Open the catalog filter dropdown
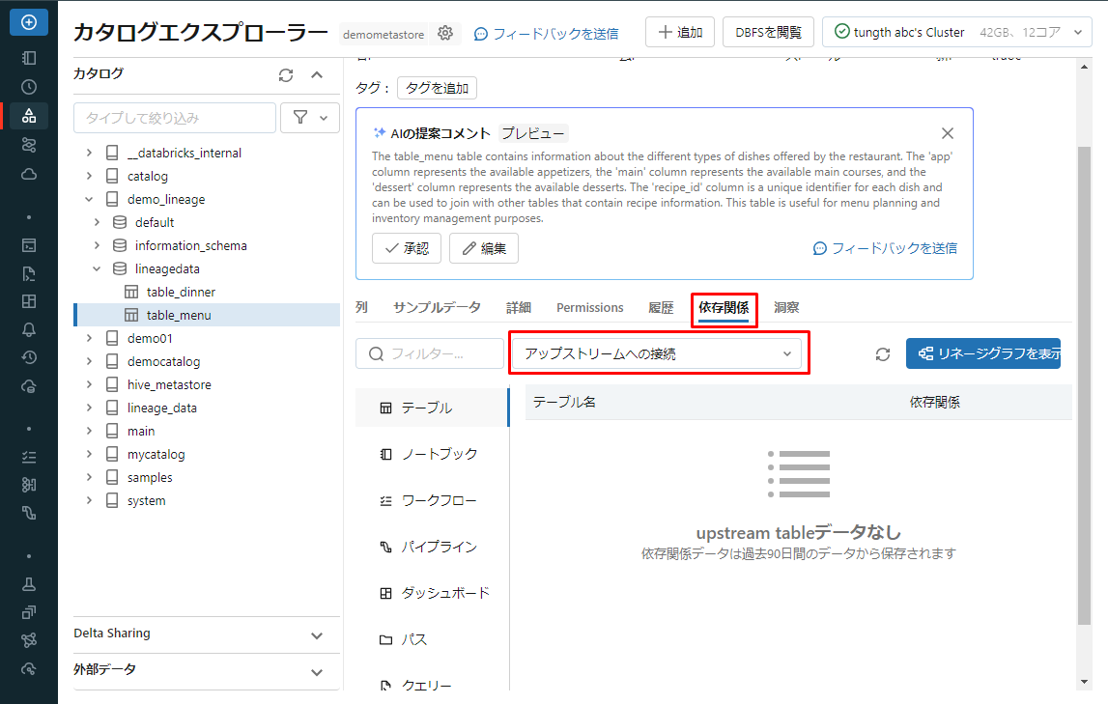 point(310,118)
